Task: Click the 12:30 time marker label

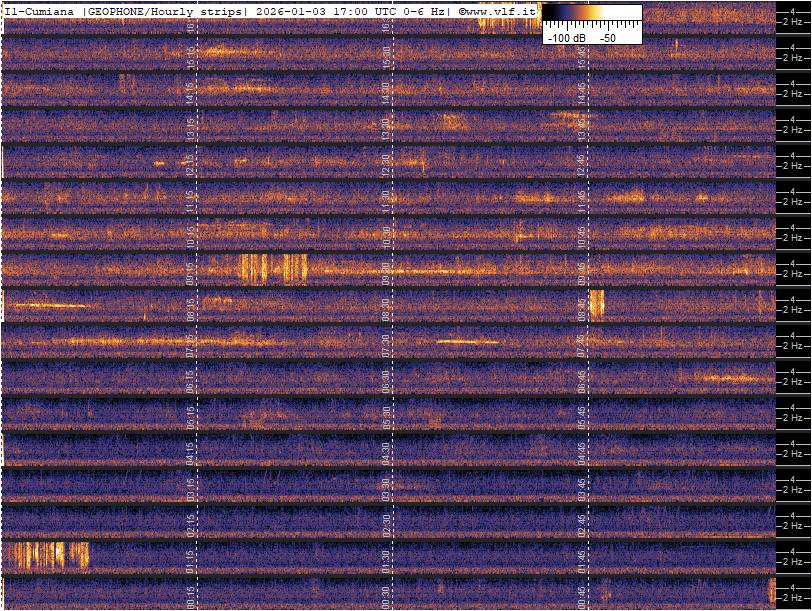Action: 386,160
